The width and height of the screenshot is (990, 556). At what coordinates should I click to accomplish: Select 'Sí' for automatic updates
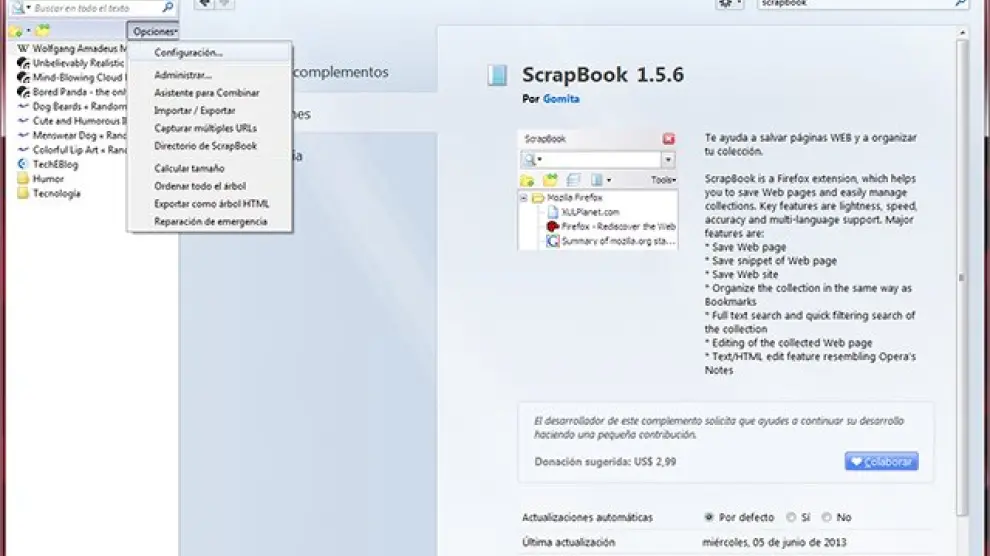791,517
